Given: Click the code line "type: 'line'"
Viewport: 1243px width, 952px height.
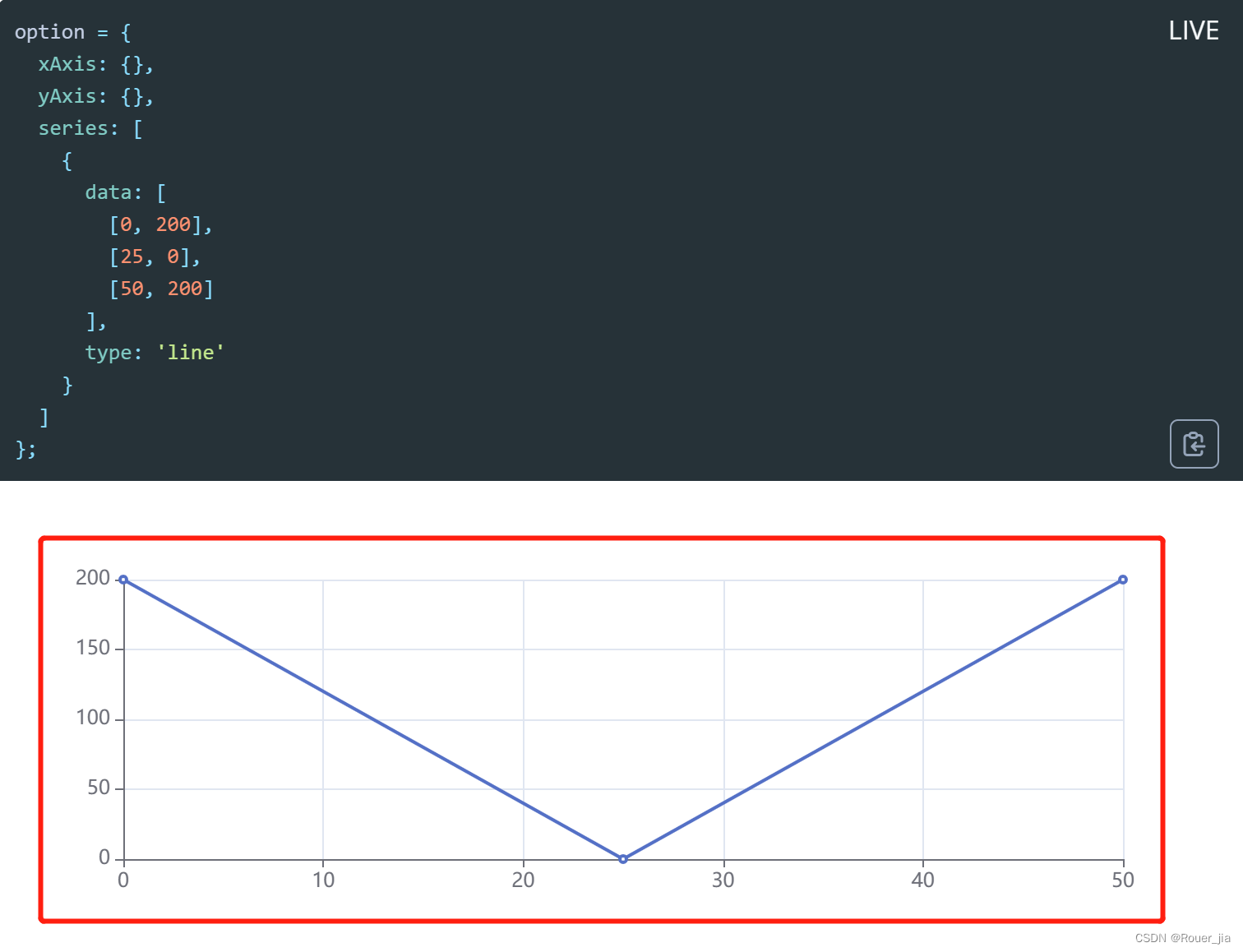Looking at the screenshot, I should [155, 353].
